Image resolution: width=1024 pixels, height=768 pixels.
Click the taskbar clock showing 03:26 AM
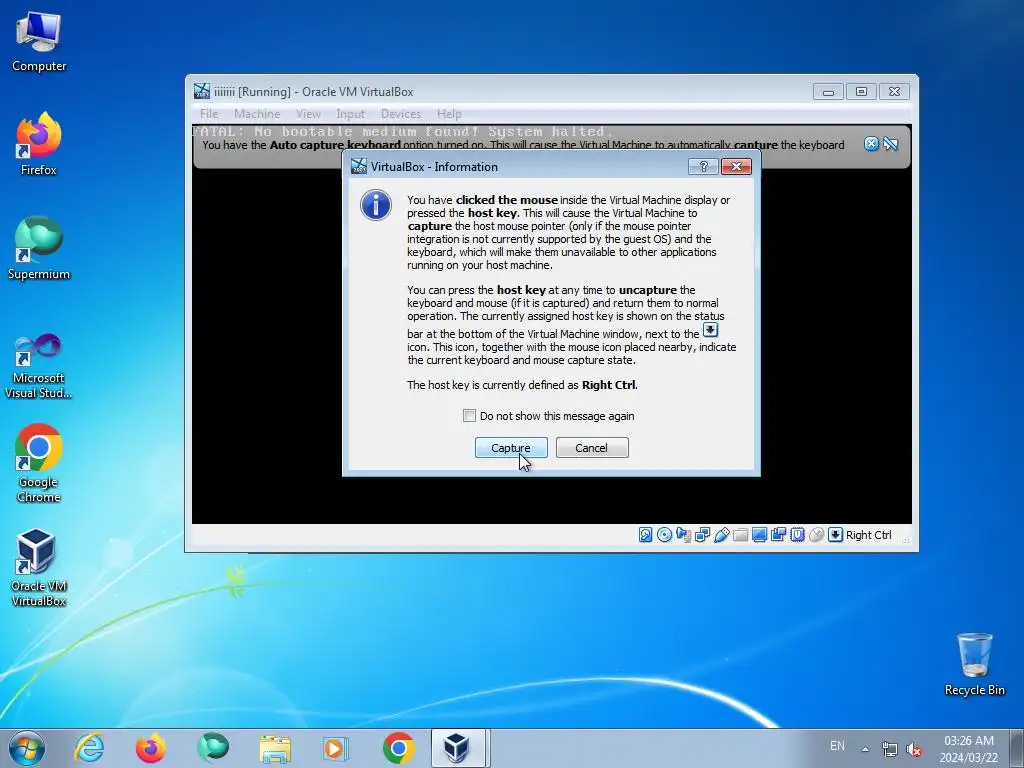point(969,749)
